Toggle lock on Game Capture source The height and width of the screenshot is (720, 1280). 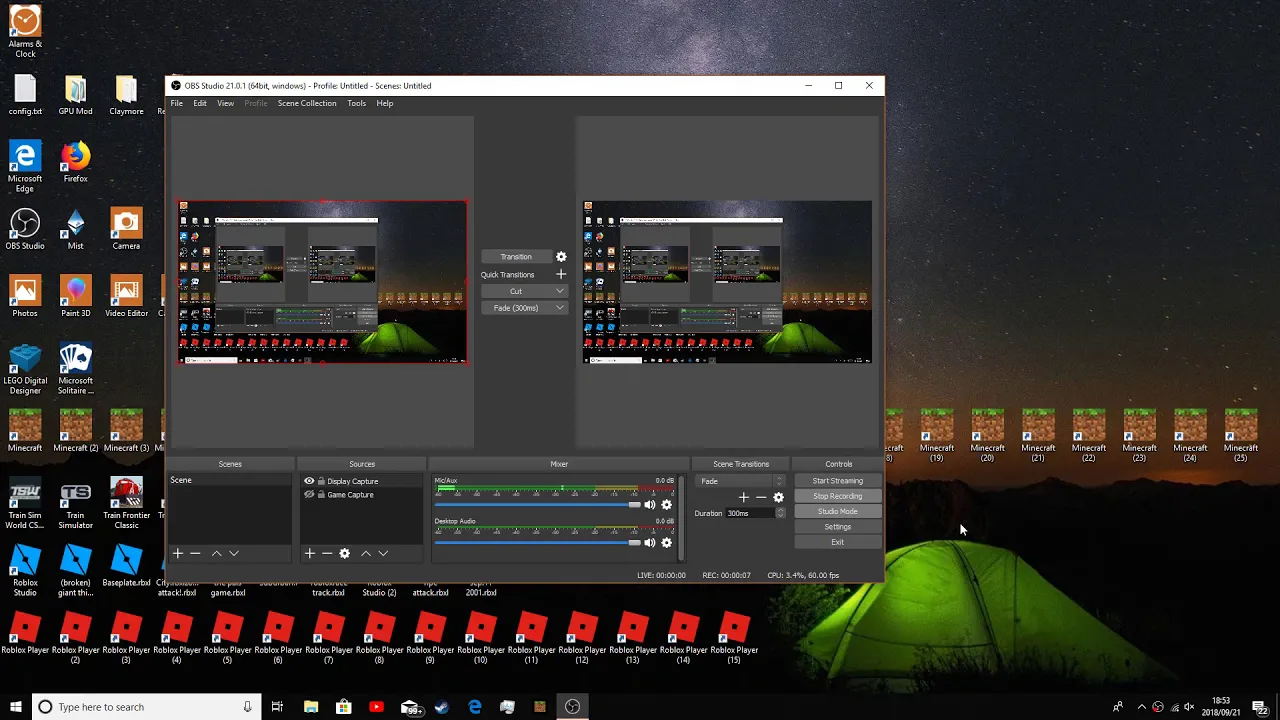point(321,495)
